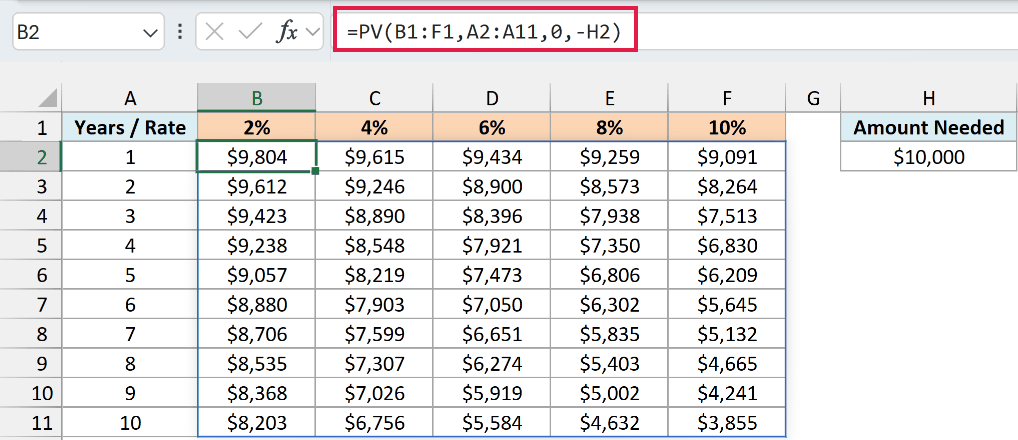Image resolution: width=1018 pixels, height=440 pixels.
Task: Click the cell containing $6,302
Action: (x=610, y=305)
